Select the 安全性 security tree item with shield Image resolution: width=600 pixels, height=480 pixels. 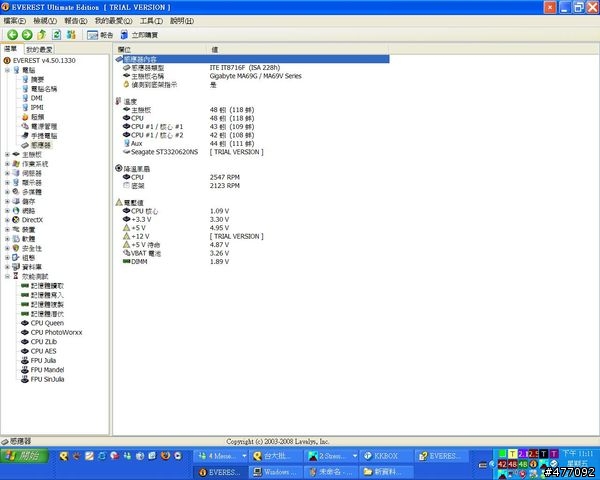[27, 248]
